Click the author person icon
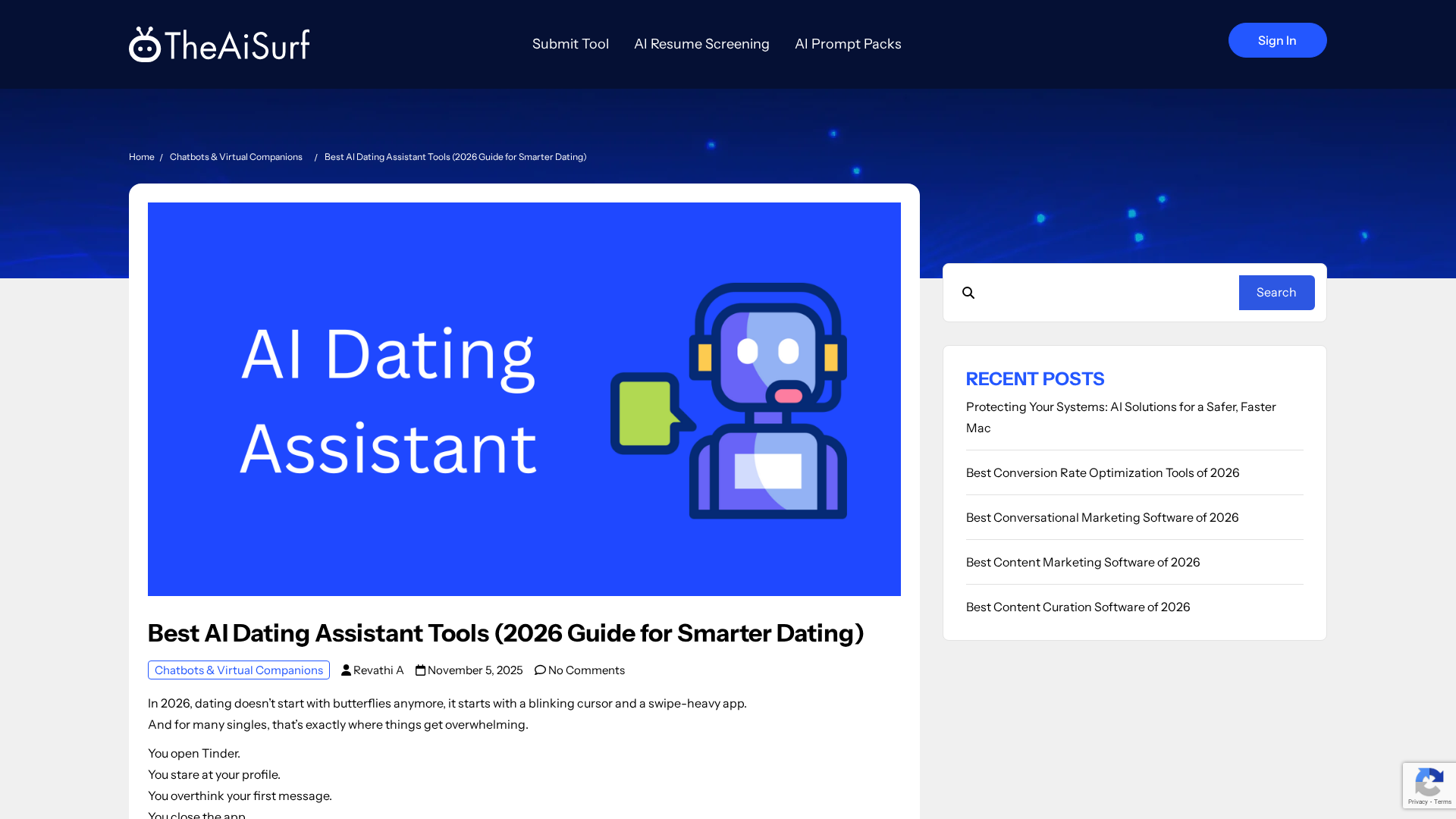Screen dimensions: 1456x819 346,670
